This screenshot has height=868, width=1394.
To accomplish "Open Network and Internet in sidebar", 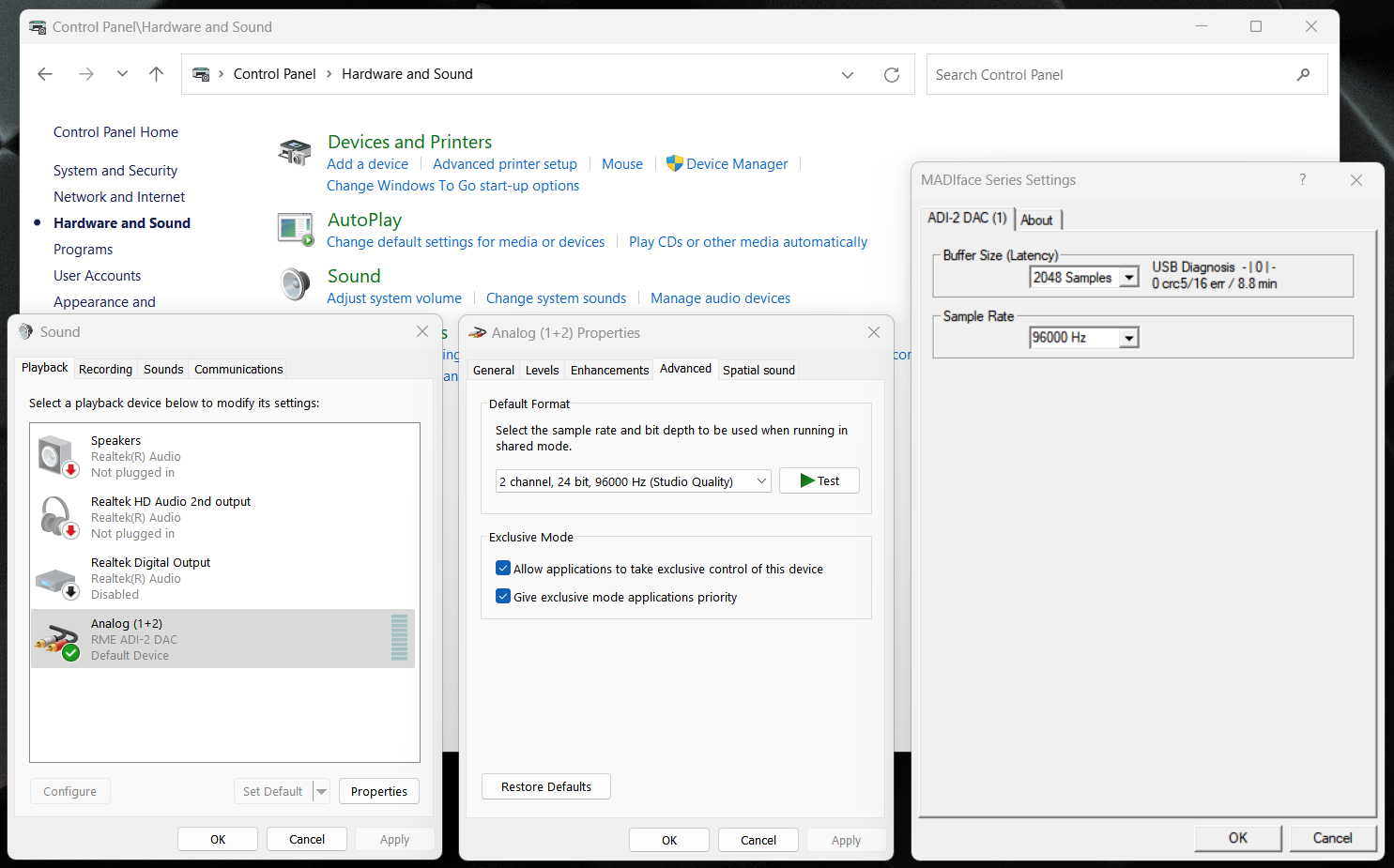I will pos(119,197).
